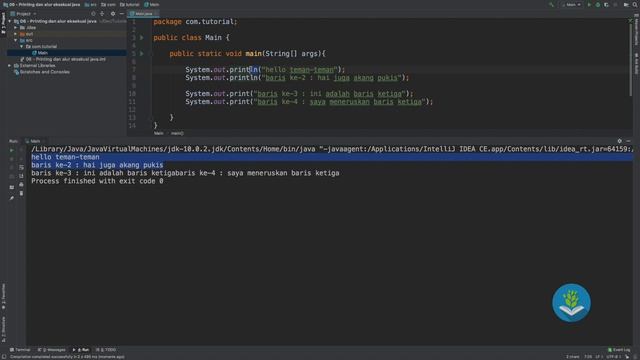The image size is (640, 360).
Task: Pin the Run tab with pin icon
Action: (x=12, y=198)
